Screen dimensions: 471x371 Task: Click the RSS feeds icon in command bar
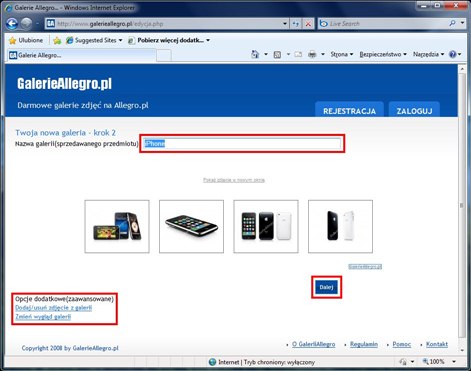(277, 54)
